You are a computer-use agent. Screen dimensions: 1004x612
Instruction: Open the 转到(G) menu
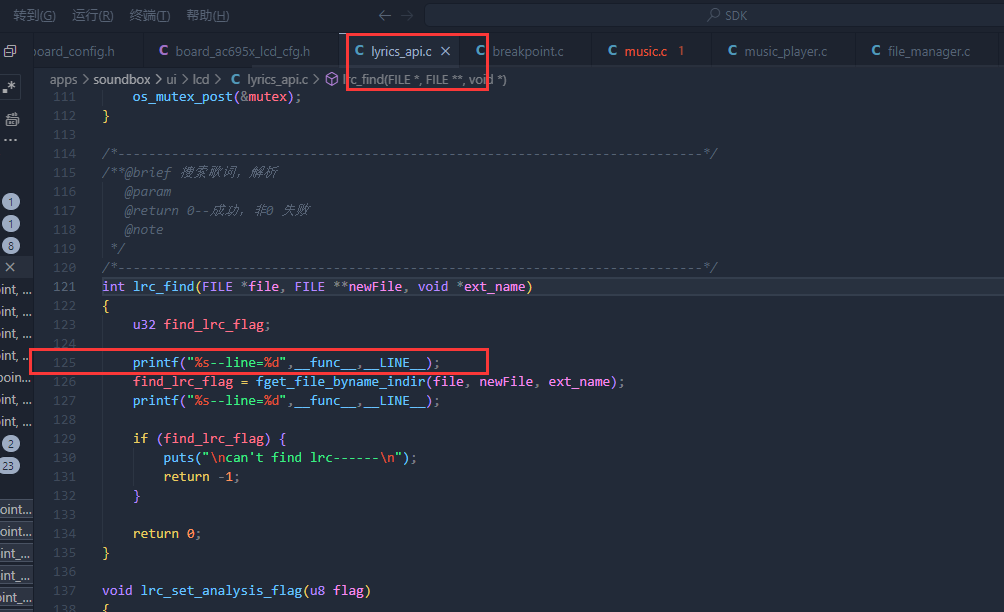(x=34, y=15)
